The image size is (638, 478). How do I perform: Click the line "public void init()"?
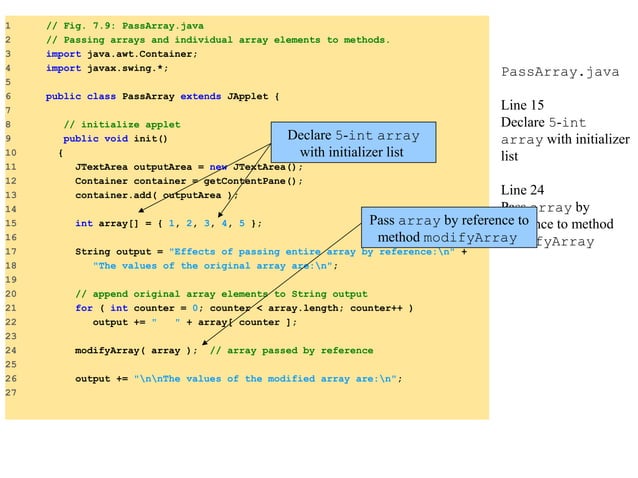tap(116, 139)
